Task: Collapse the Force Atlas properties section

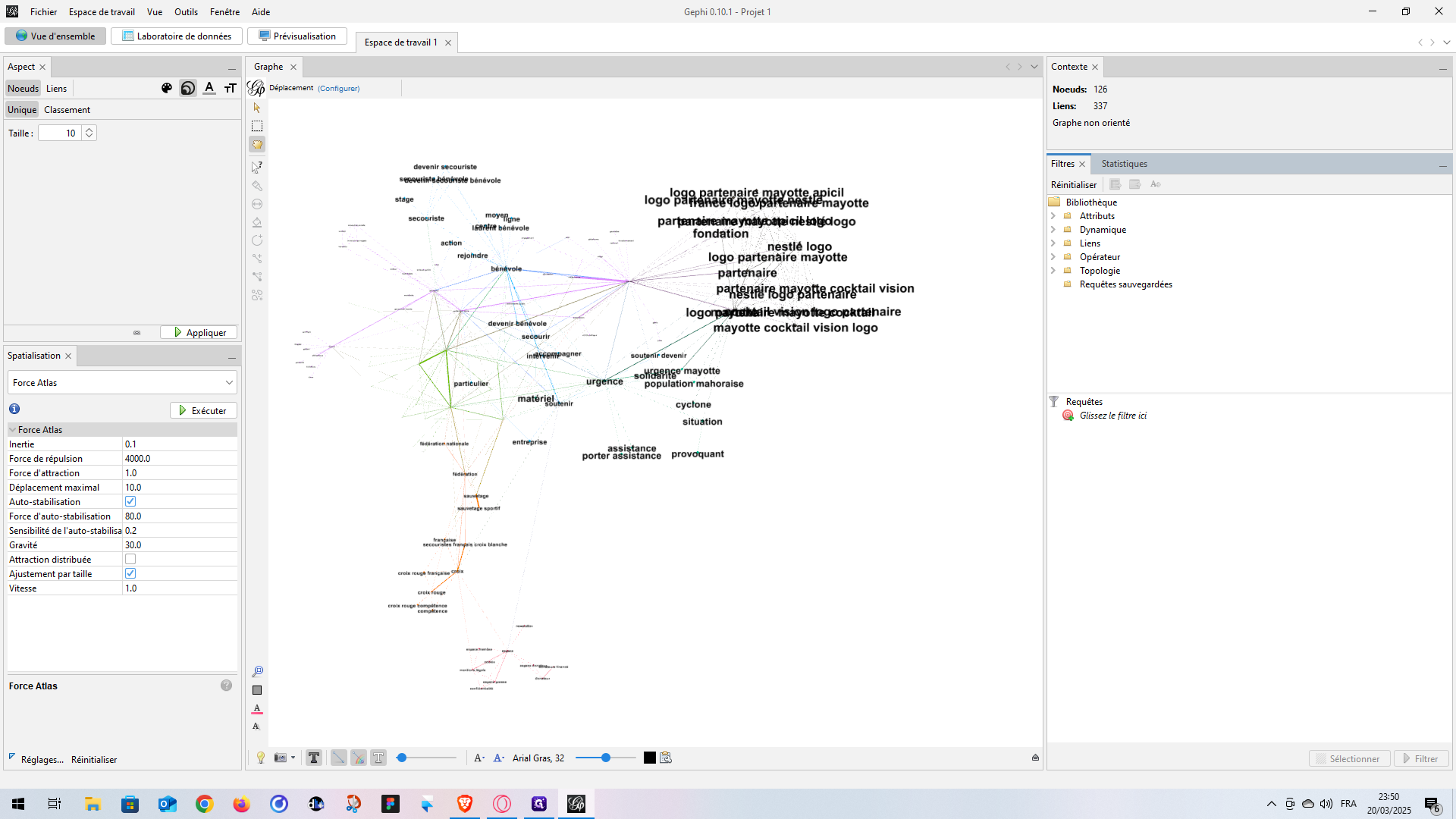Action: [x=12, y=429]
